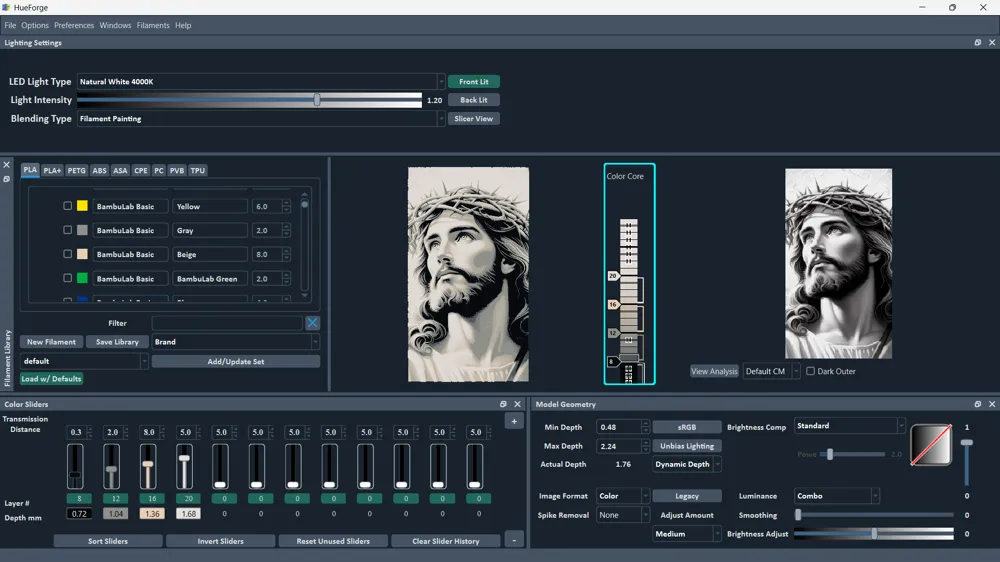Select the layer 16 marker in Color Core
The height and width of the screenshot is (562, 1000).
(613, 305)
